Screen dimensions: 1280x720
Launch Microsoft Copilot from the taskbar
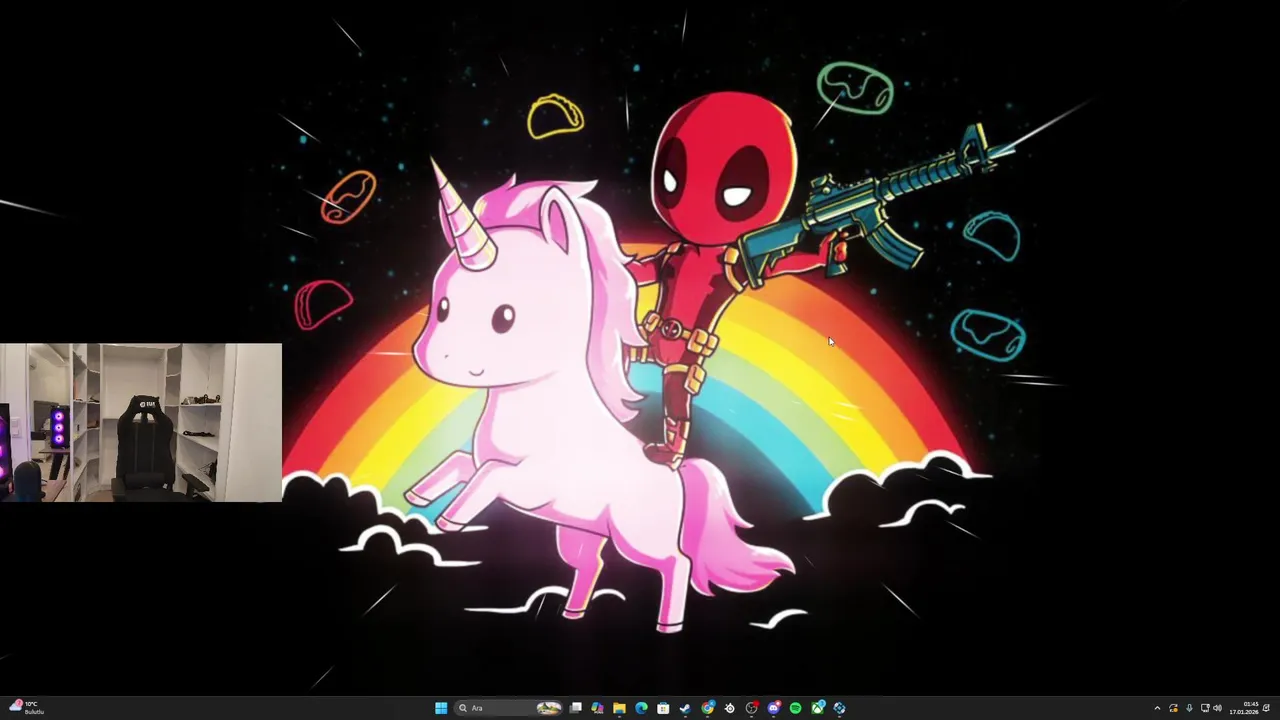coord(597,708)
